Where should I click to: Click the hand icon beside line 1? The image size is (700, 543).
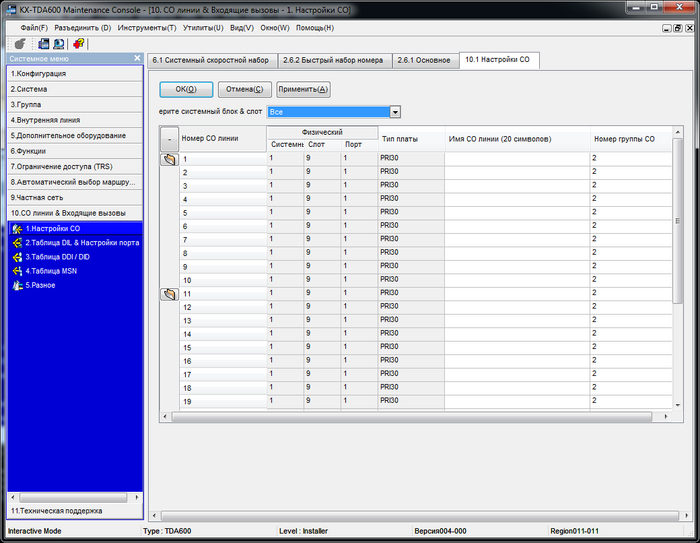click(x=169, y=159)
